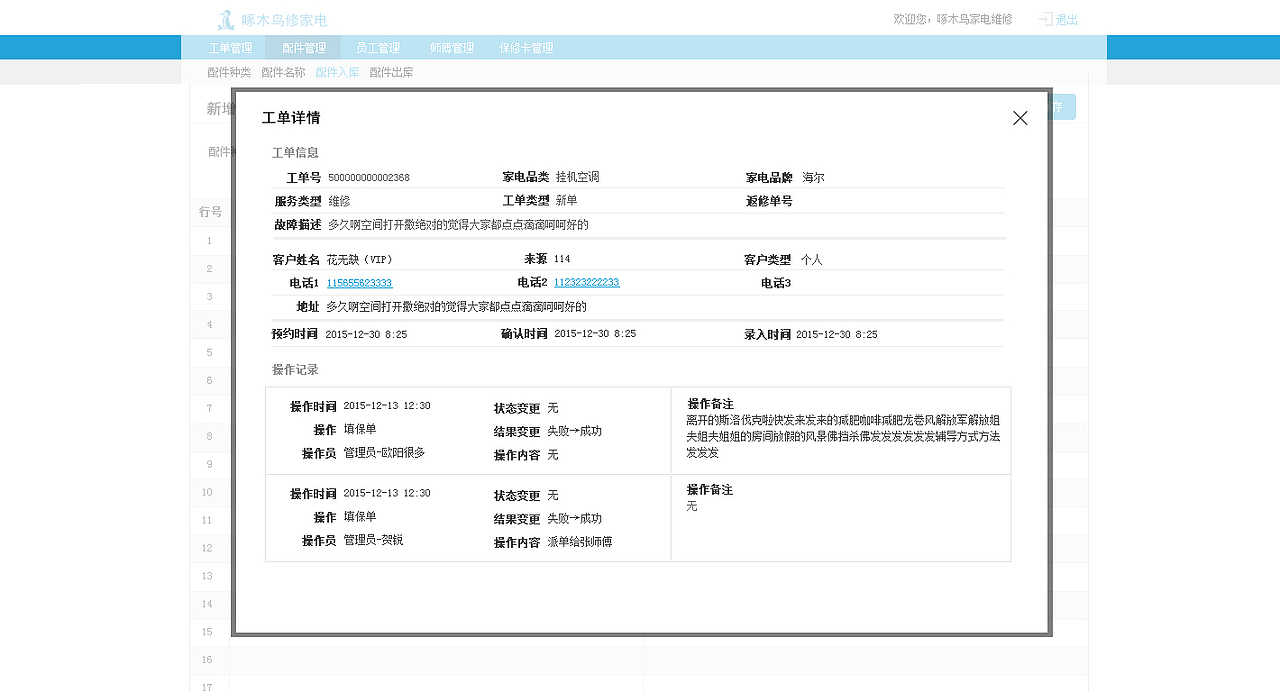Click the 啄木鸟修家电 logo icon
Image resolution: width=1280 pixels, height=692 pixels.
226,20
